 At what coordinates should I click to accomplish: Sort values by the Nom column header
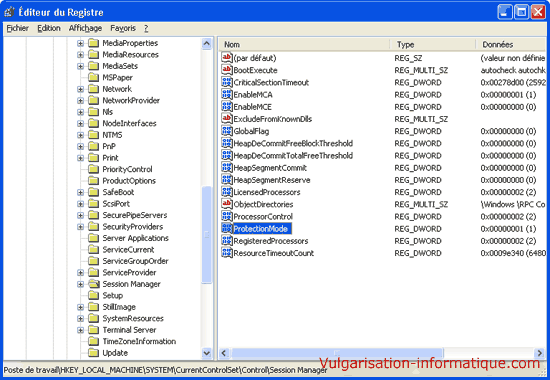point(304,44)
